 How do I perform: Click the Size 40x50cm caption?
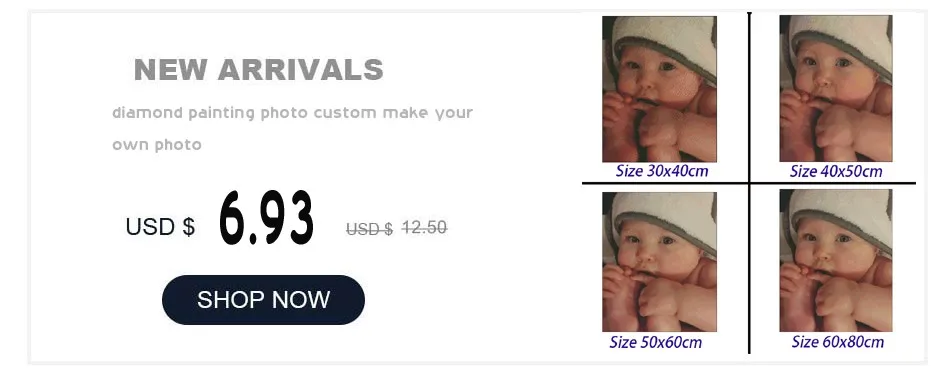pyautogui.click(x=836, y=172)
